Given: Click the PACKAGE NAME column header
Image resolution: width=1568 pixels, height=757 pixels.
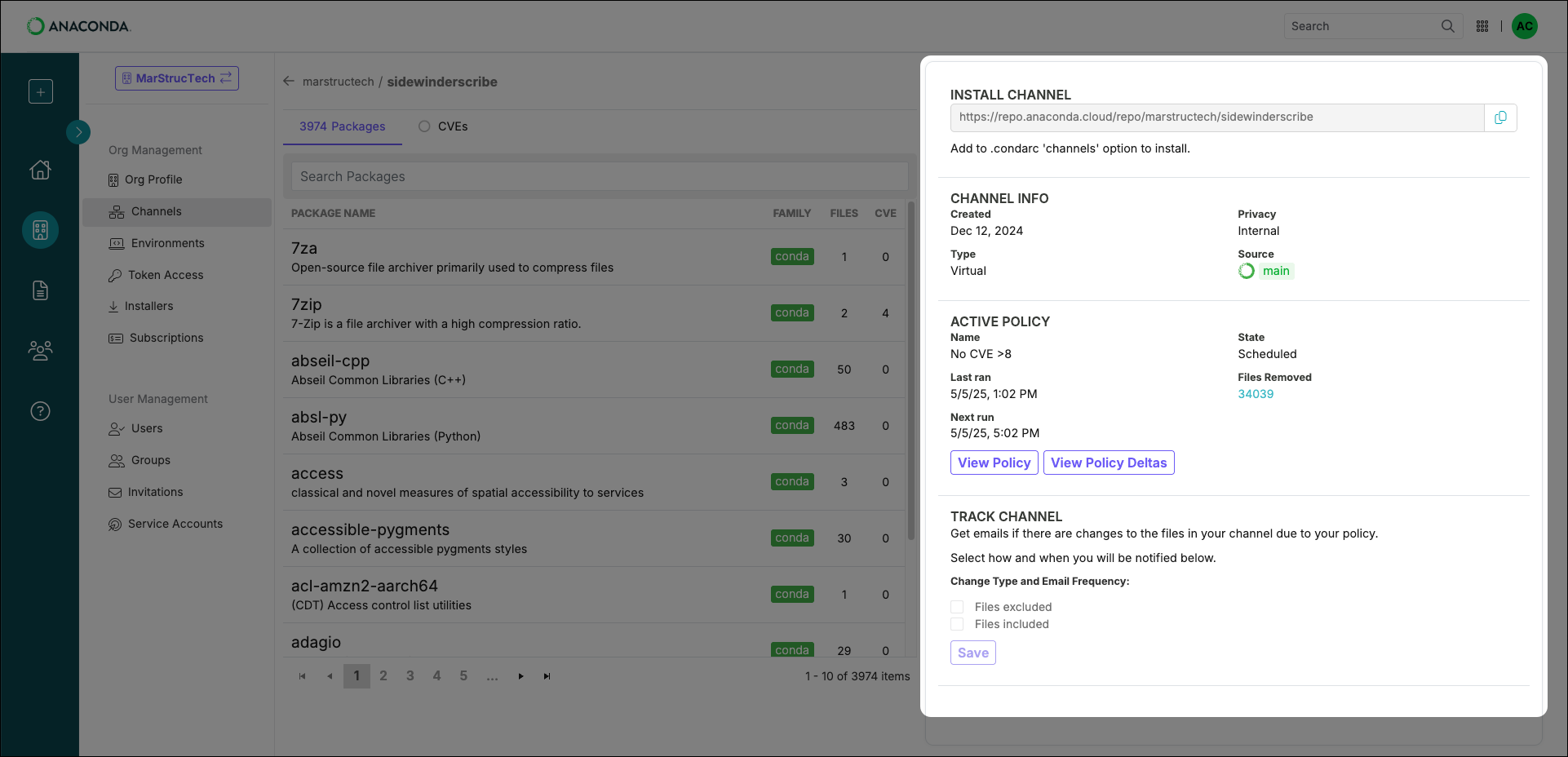Looking at the screenshot, I should [334, 213].
